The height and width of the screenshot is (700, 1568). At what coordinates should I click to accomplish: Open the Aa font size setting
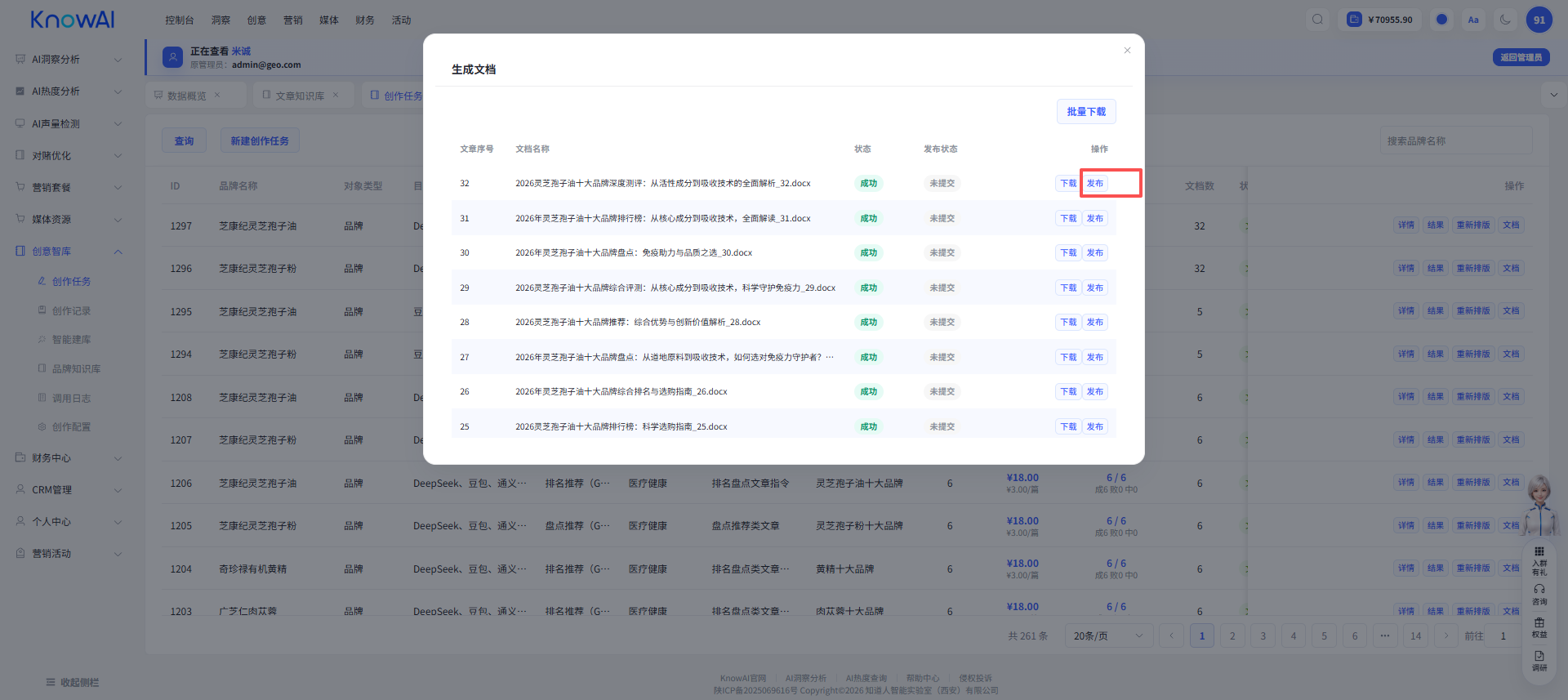1473,20
